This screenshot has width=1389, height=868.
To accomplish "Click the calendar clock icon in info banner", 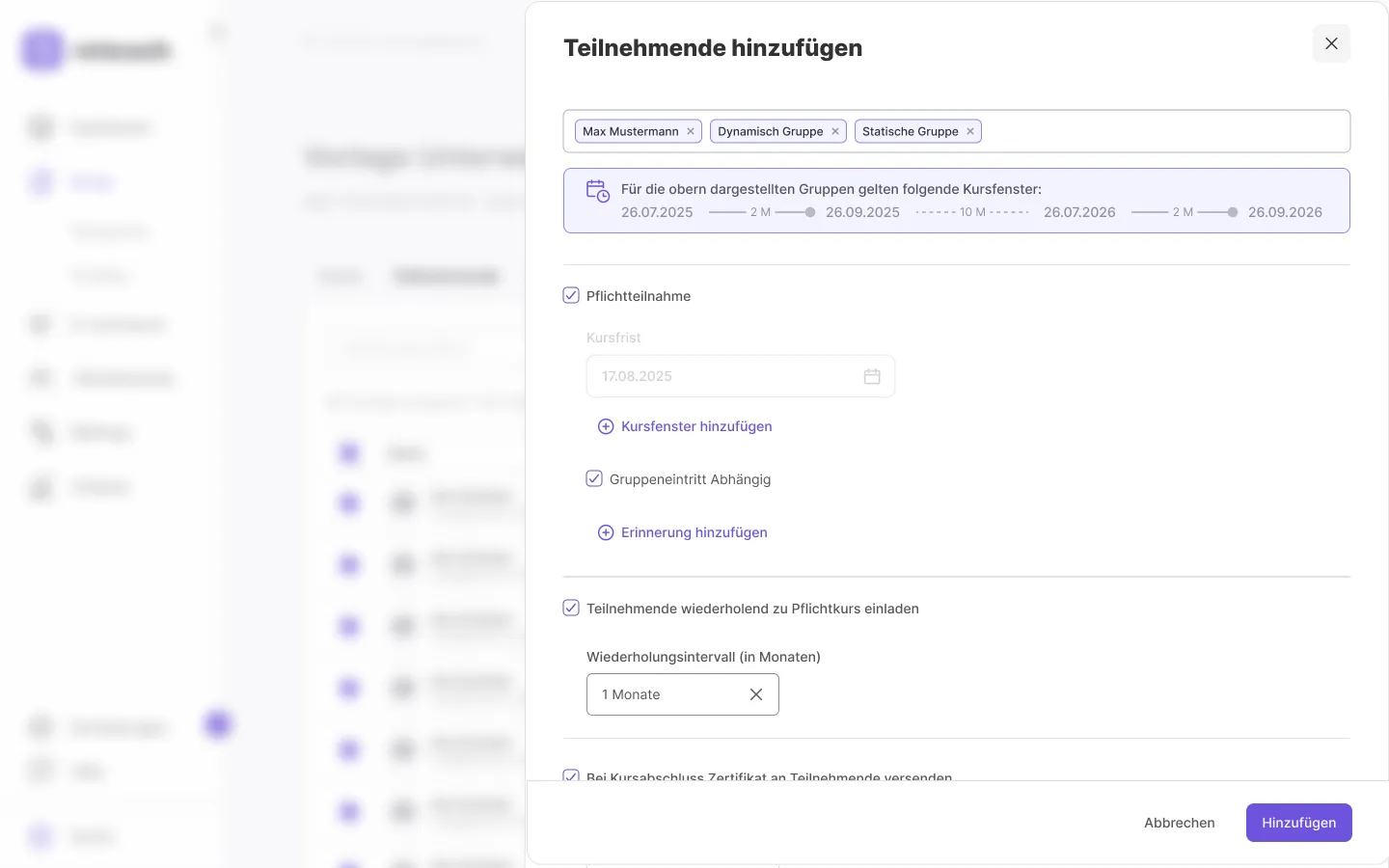I will (x=598, y=191).
